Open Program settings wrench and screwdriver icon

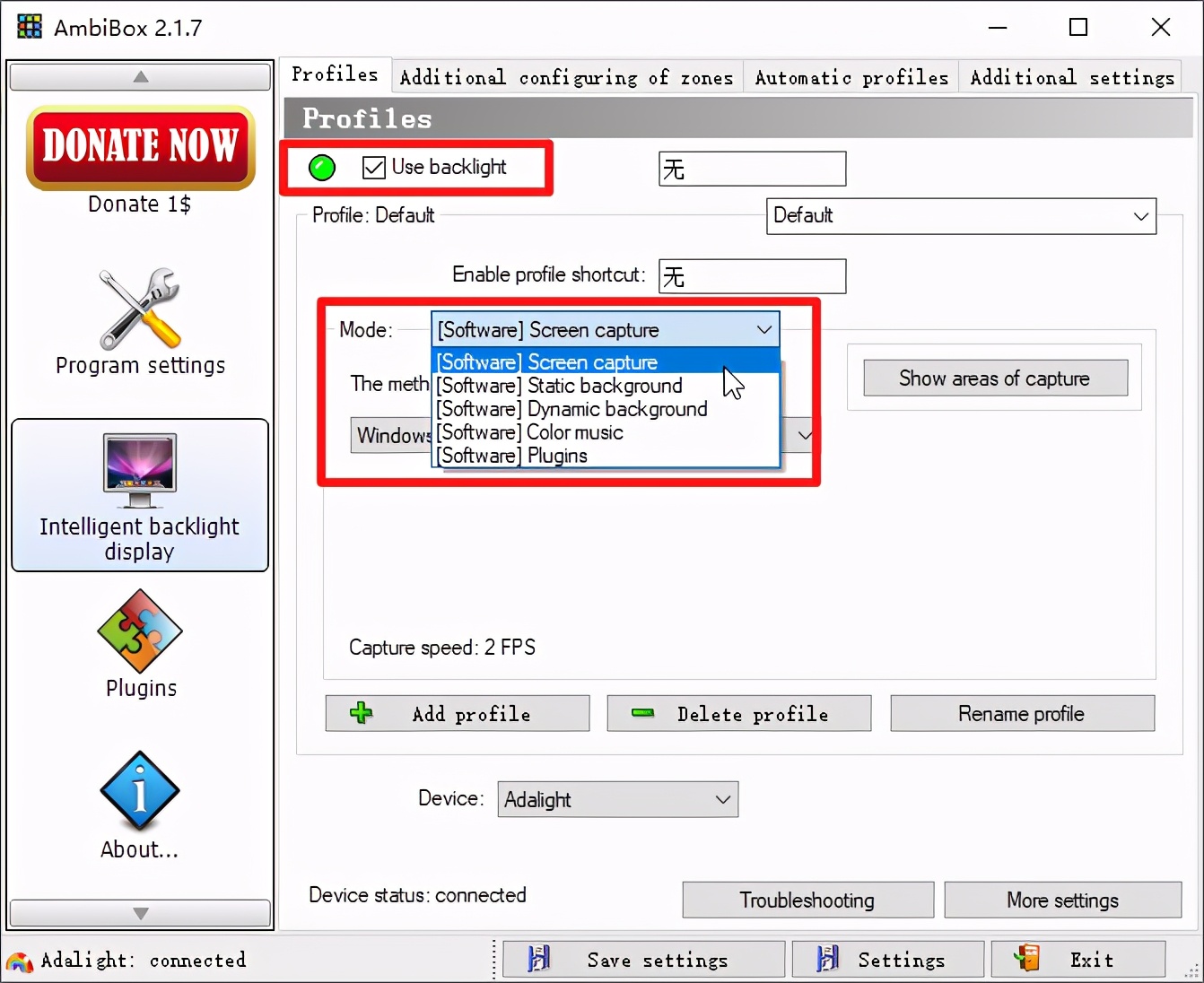coord(140,309)
